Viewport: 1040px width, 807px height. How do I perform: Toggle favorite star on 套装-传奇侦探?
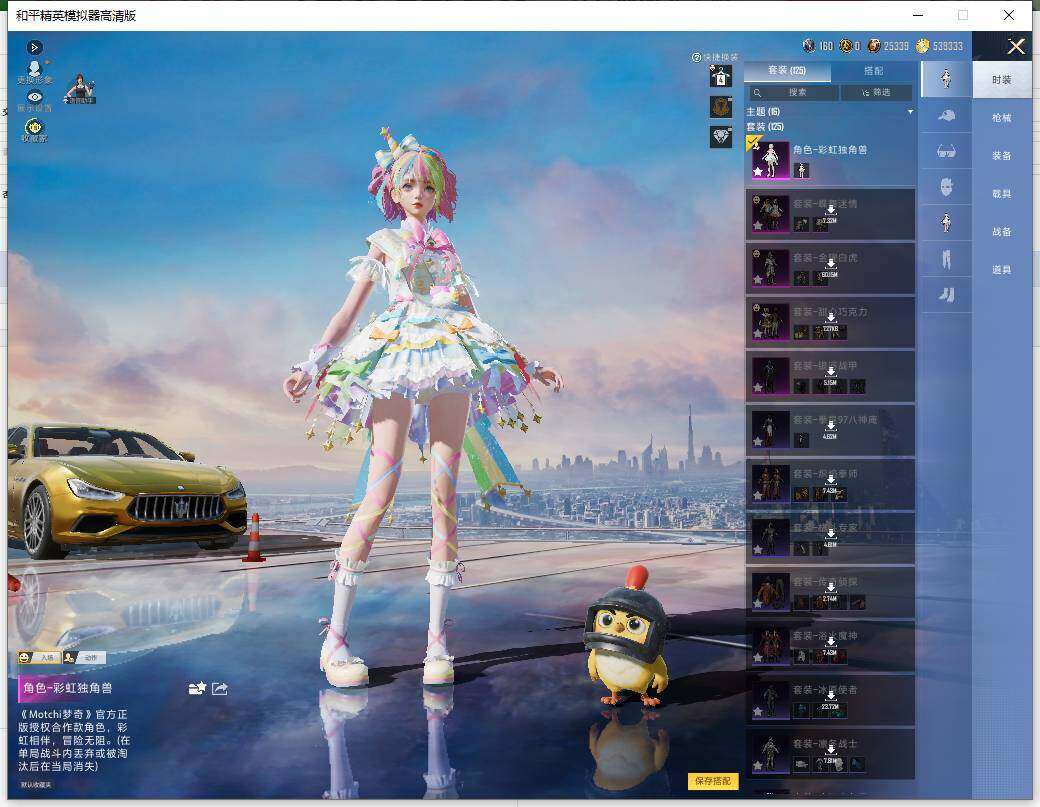[x=757, y=604]
